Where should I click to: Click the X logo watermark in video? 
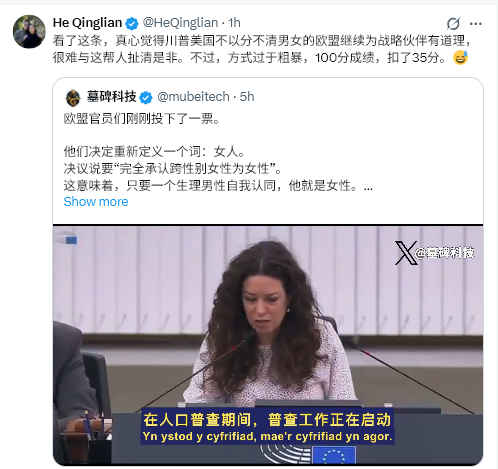pos(406,253)
